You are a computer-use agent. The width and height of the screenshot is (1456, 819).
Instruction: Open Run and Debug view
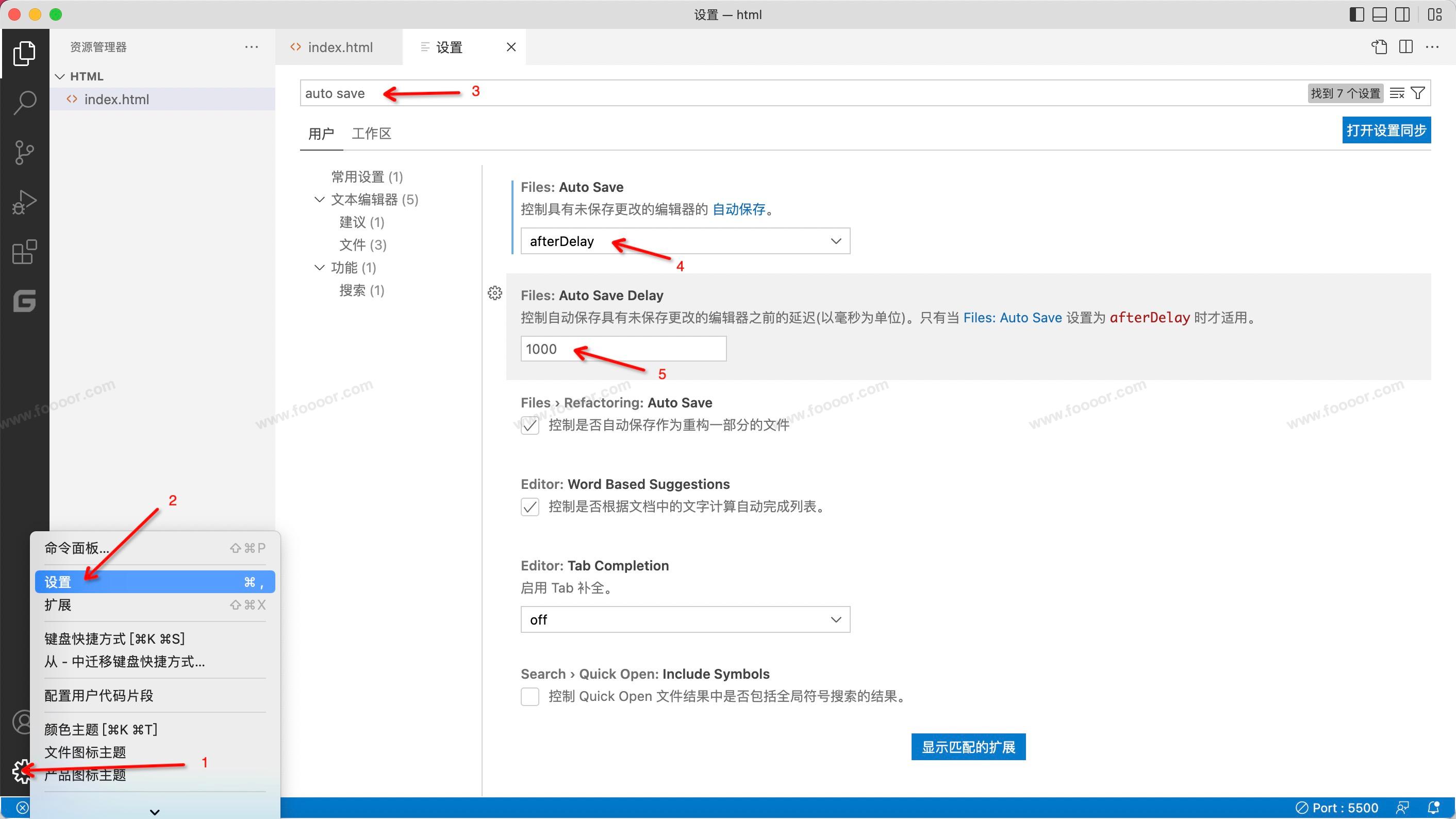(24, 202)
